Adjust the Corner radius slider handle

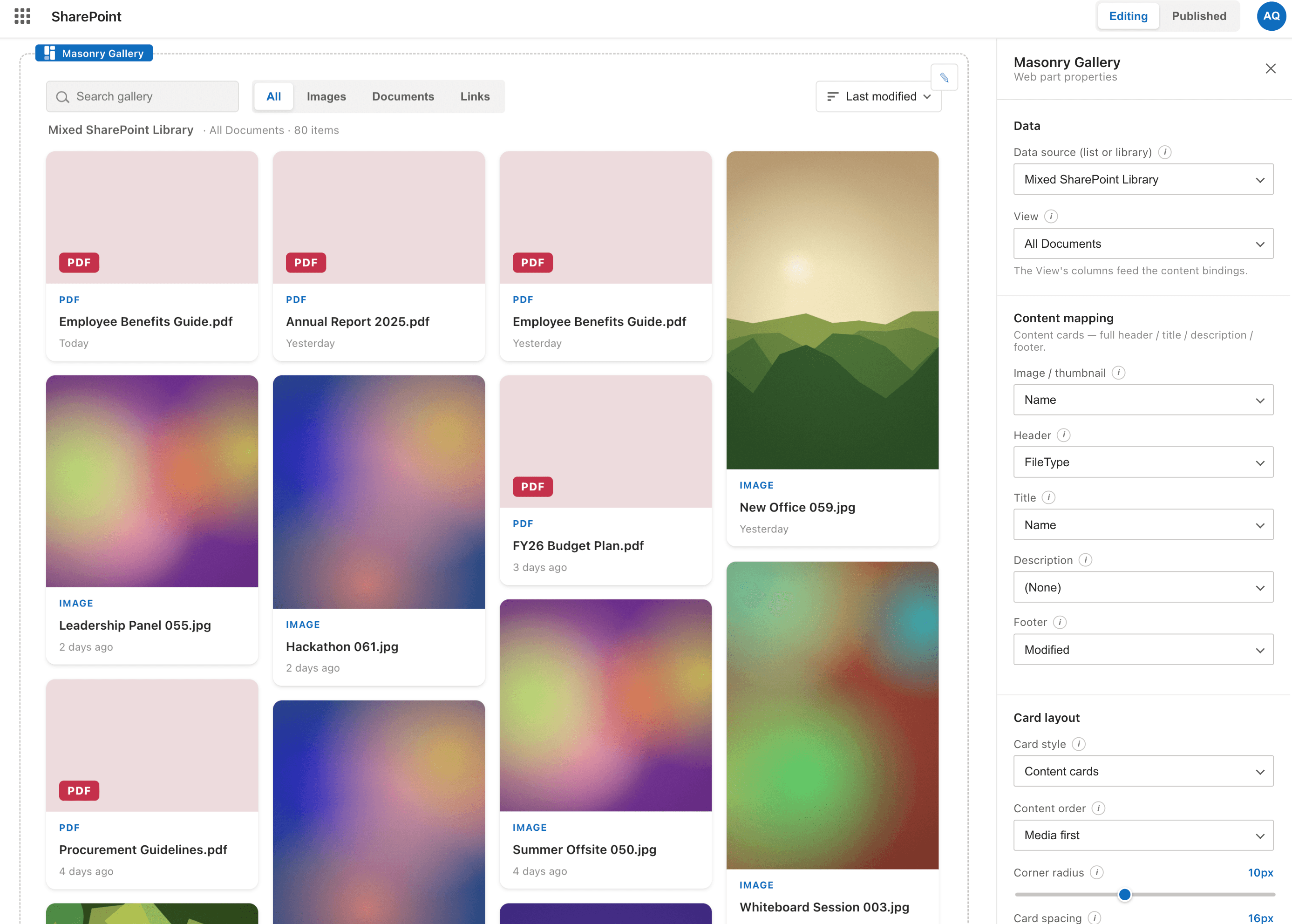[x=1124, y=894]
